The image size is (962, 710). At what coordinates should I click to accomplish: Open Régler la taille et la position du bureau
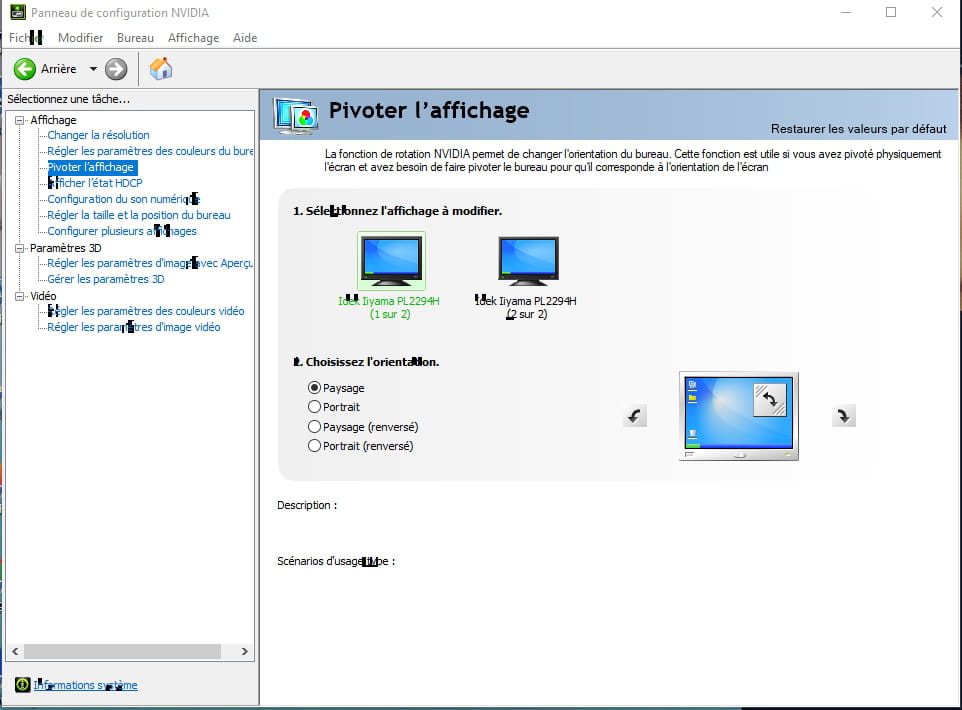click(x=139, y=215)
